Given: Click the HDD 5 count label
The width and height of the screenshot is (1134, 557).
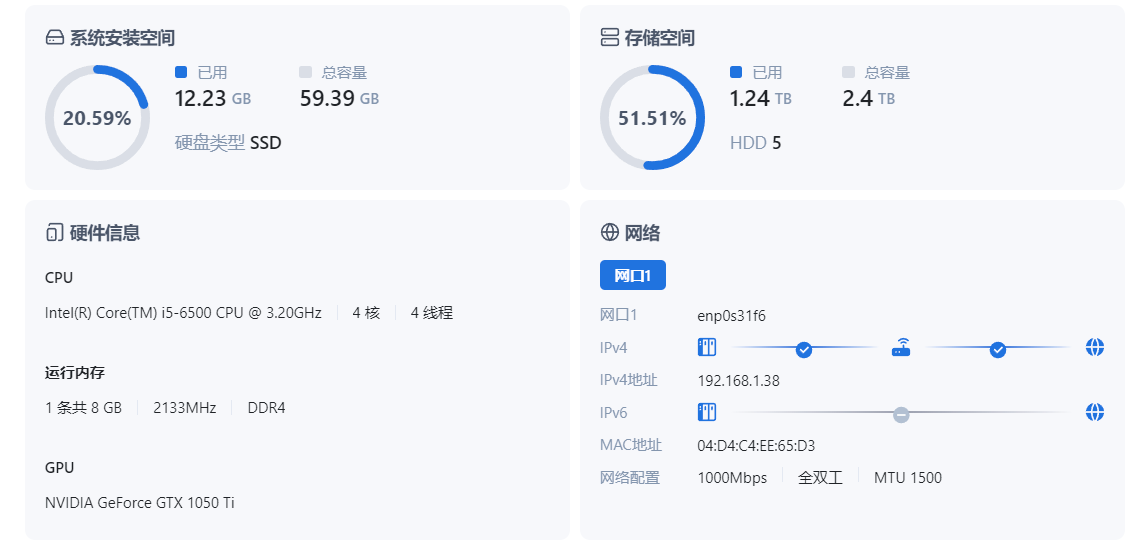Looking at the screenshot, I should (x=755, y=143).
